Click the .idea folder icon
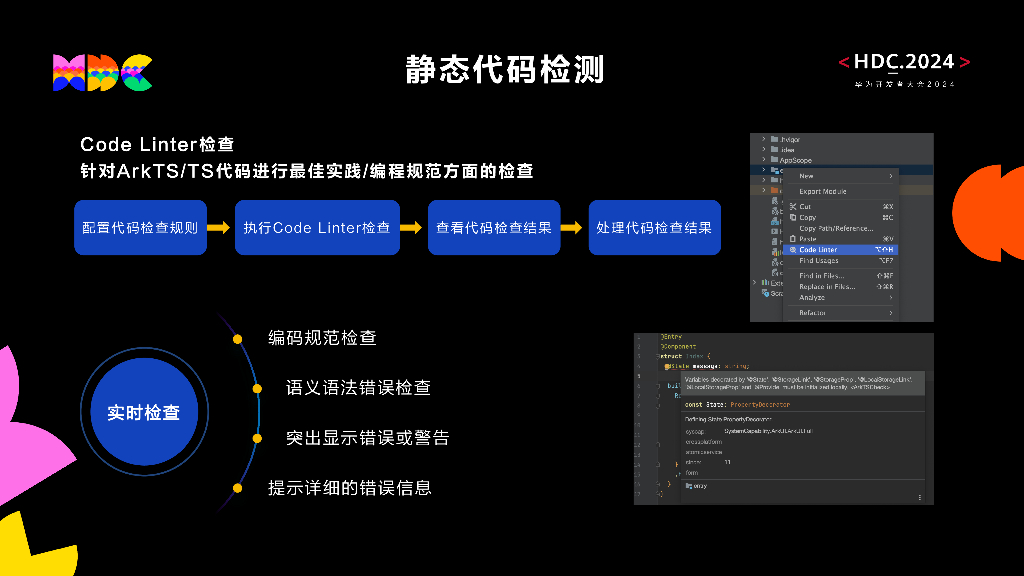 coord(773,151)
